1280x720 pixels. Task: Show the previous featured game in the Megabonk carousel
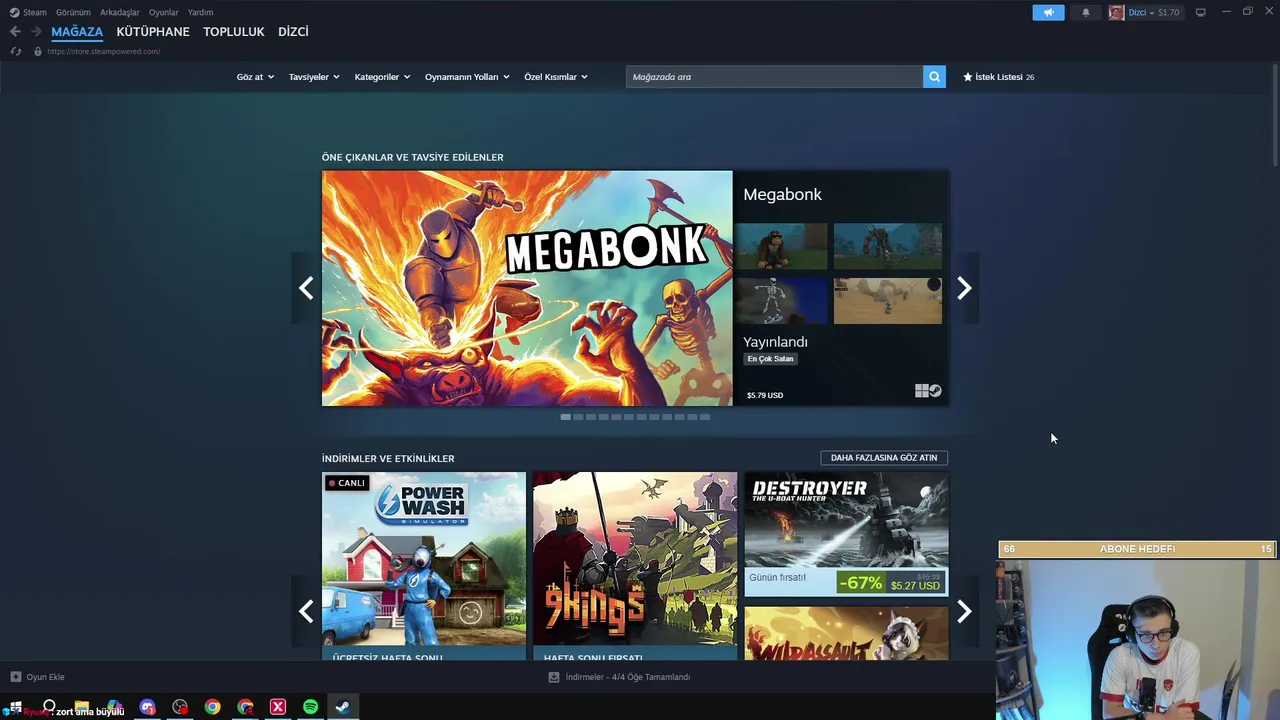pos(306,288)
